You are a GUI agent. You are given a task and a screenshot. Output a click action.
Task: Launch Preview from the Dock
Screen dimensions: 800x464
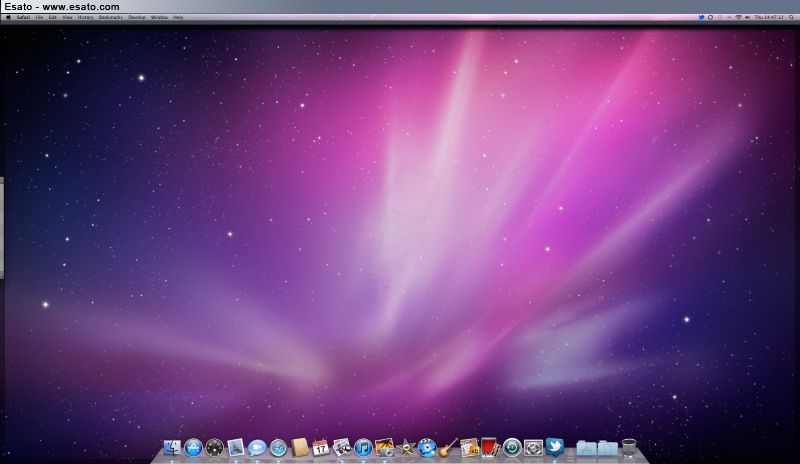tap(342, 448)
